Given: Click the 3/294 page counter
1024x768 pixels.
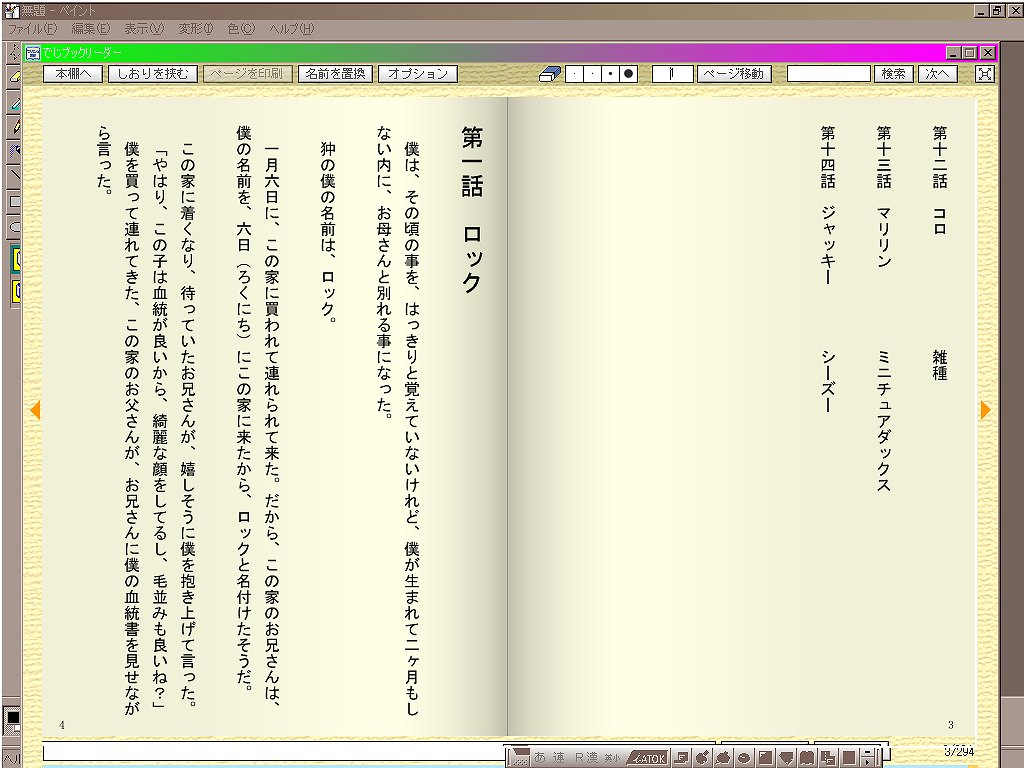Looking at the screenshot, I should [959, 751].
